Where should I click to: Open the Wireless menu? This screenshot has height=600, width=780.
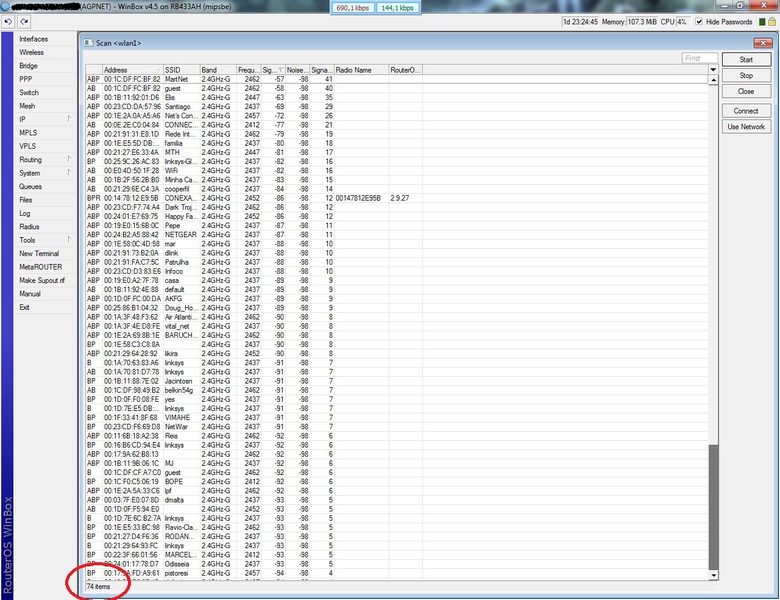click(31, 52)
